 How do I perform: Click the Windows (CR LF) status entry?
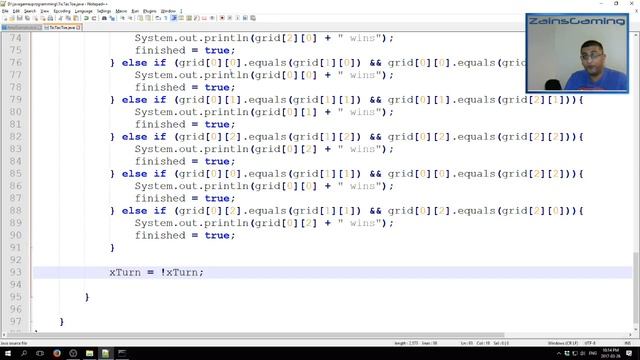click(562, 343)
